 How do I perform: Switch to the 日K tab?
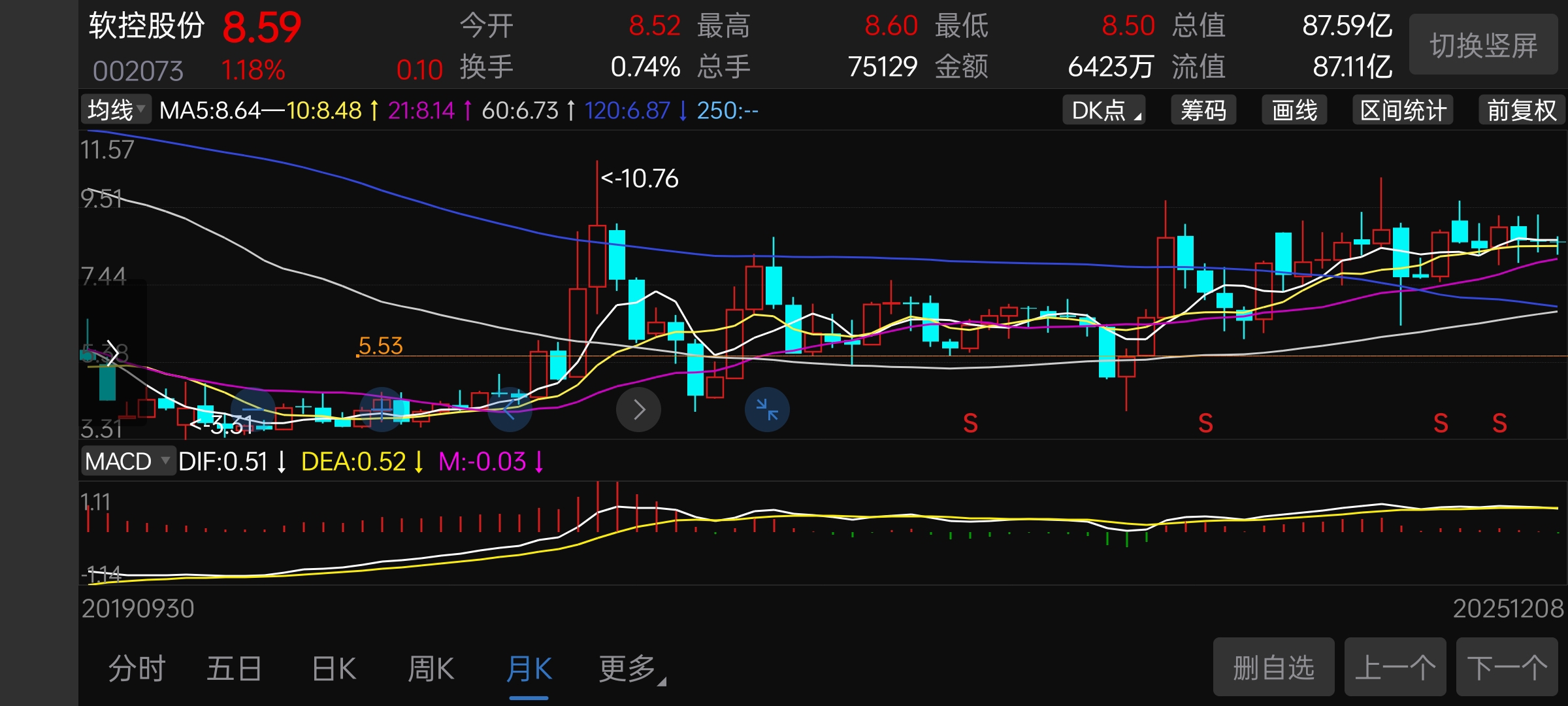tap(334, 669)
